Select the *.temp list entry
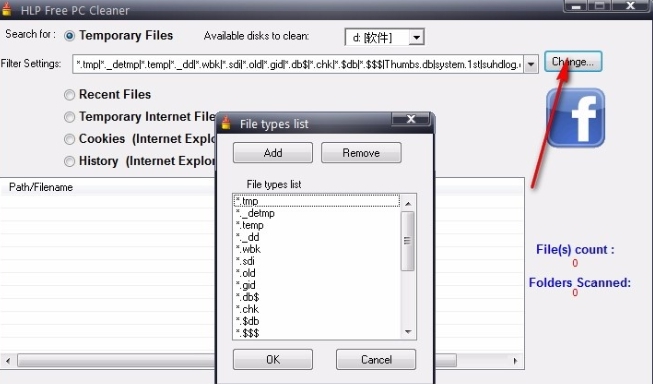Viewport: 653px width, 384px height. click(x=317, y=225)
